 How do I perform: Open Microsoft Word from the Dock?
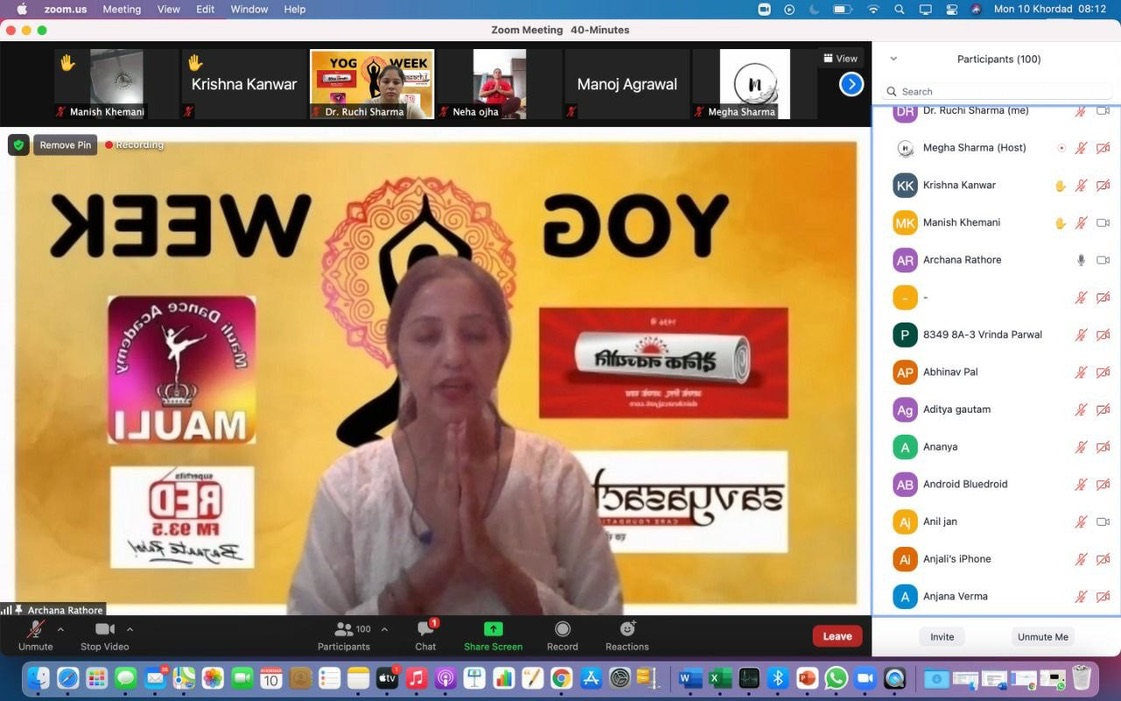691,677
